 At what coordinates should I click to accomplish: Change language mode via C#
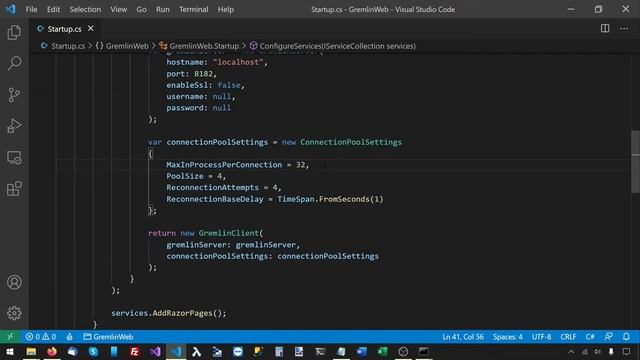coord(590,337)
